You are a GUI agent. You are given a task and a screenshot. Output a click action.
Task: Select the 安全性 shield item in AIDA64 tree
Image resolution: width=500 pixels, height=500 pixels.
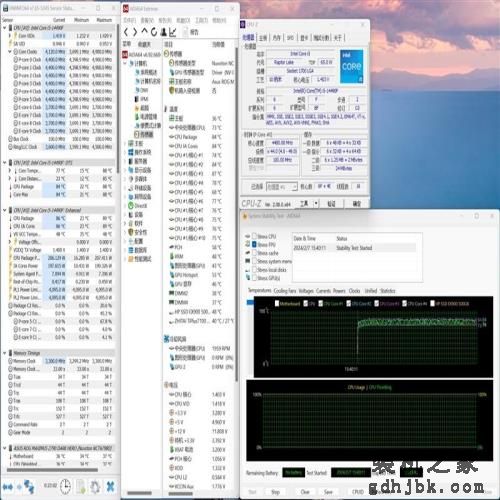pyautogui.click(x=138, y=232)
